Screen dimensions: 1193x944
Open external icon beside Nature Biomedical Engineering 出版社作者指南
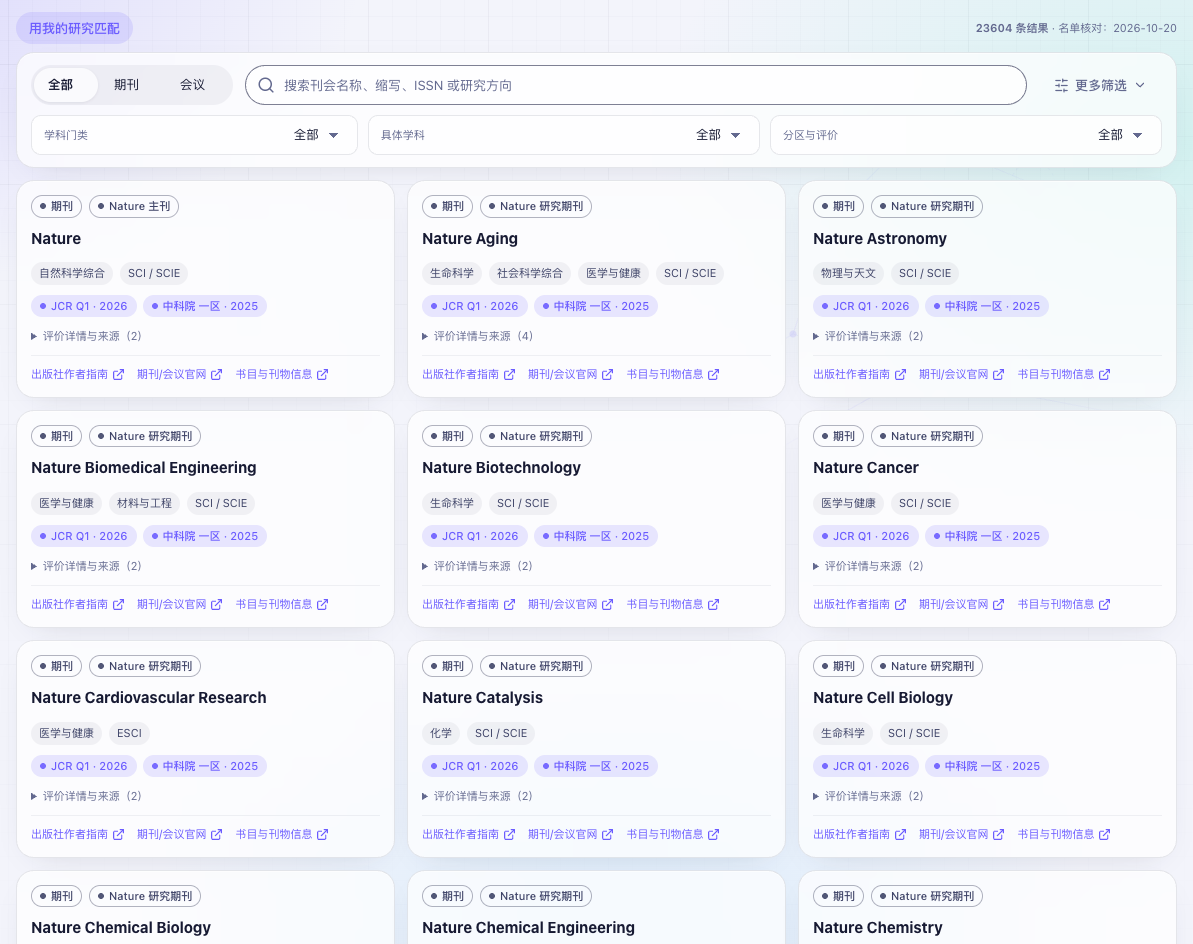pyautogui.click(x=119, y=604)
